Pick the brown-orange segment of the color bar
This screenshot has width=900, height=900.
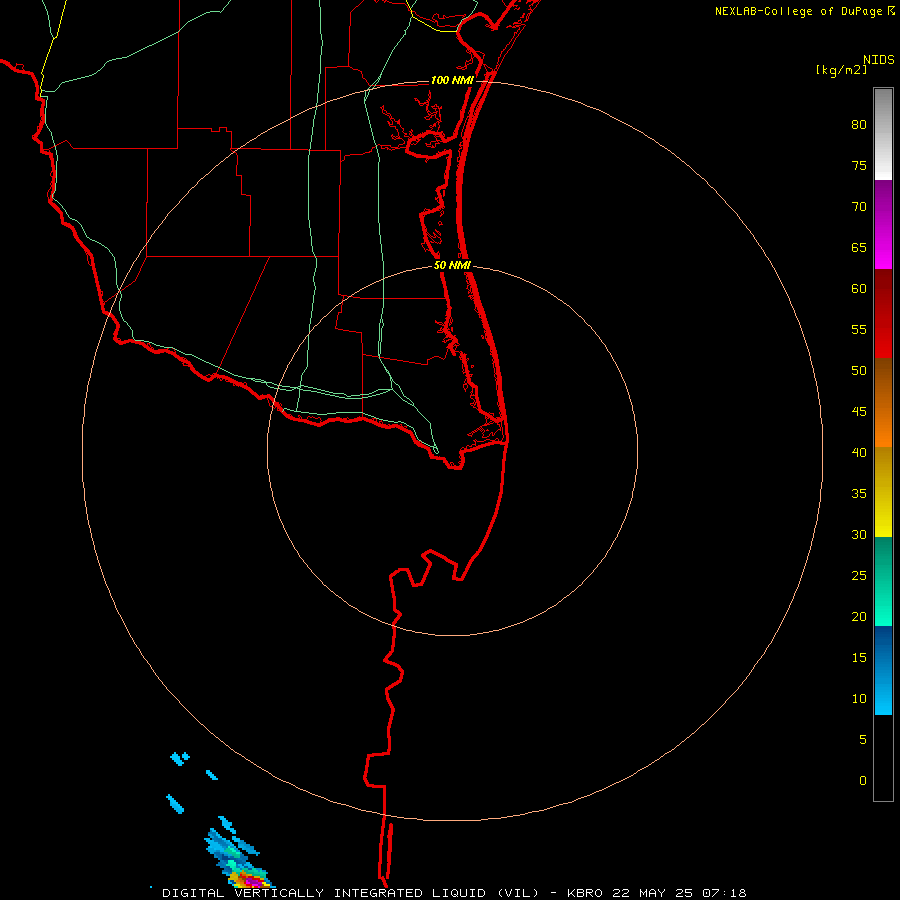click(883, 402)
